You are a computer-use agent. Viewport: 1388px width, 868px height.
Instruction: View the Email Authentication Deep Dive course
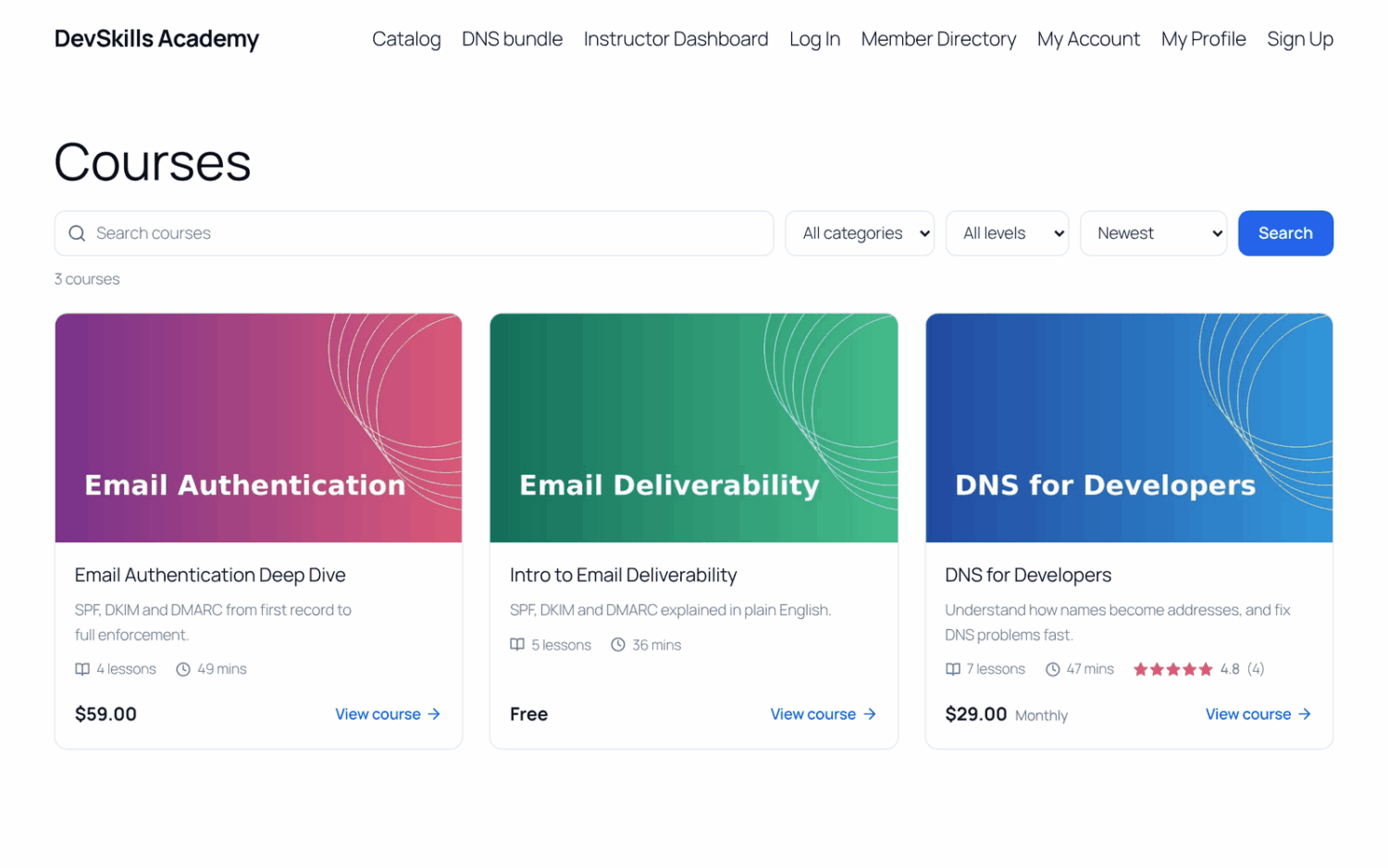[388, 714]
